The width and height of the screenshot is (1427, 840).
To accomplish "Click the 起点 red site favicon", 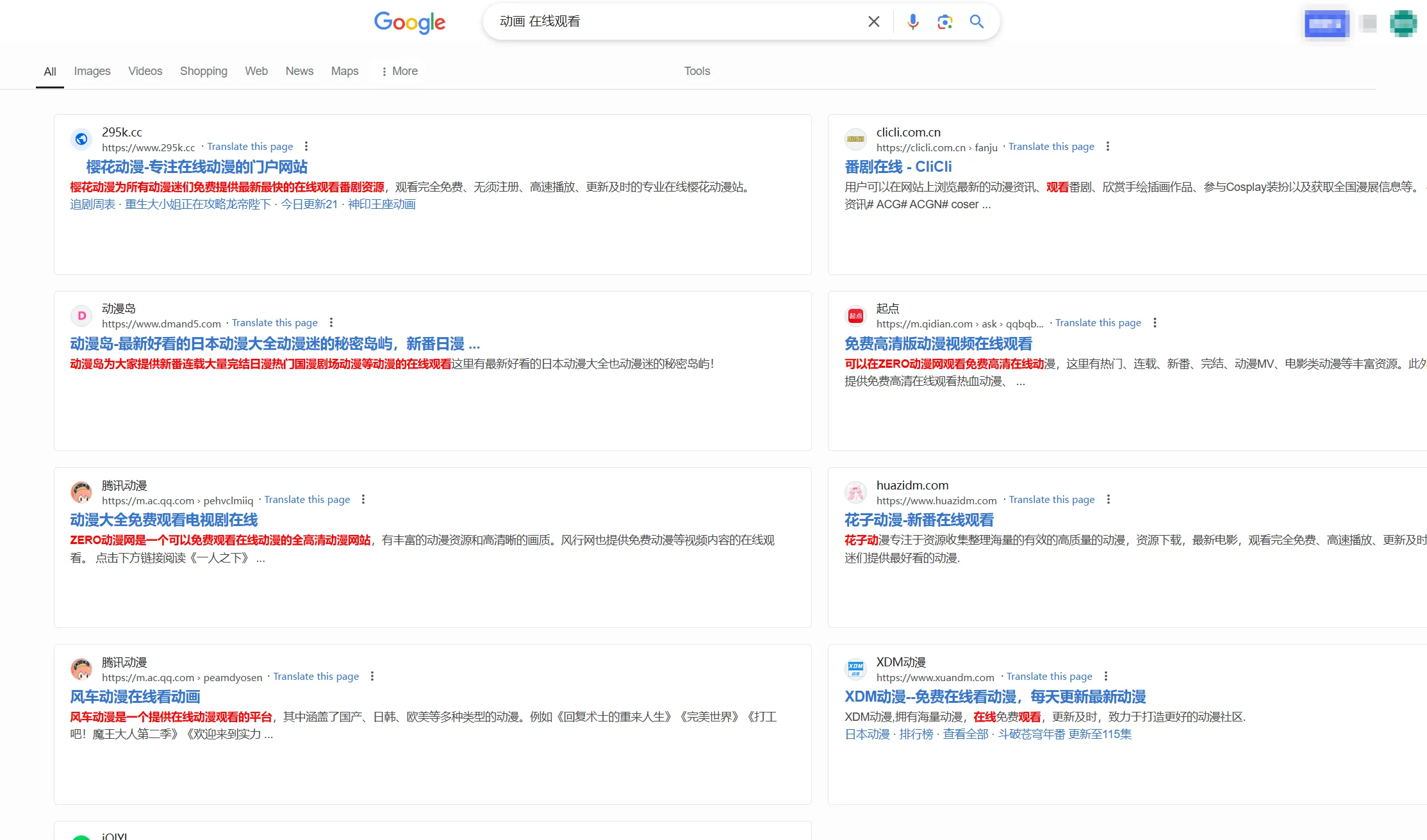I will [855, 315].
